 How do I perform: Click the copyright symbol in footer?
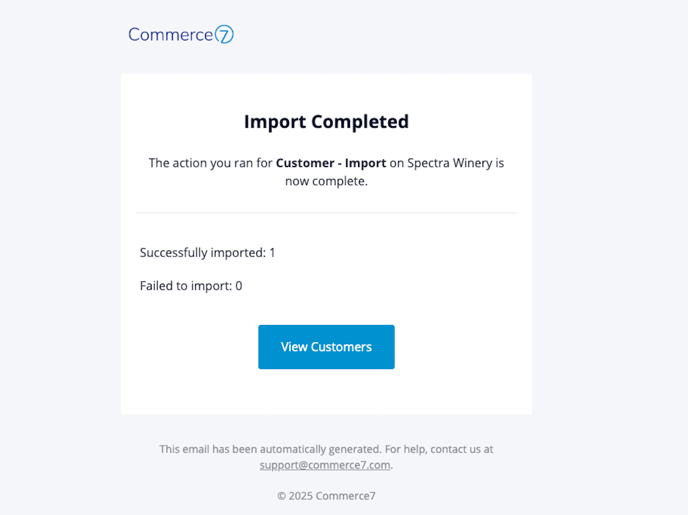tap(281, 496)
